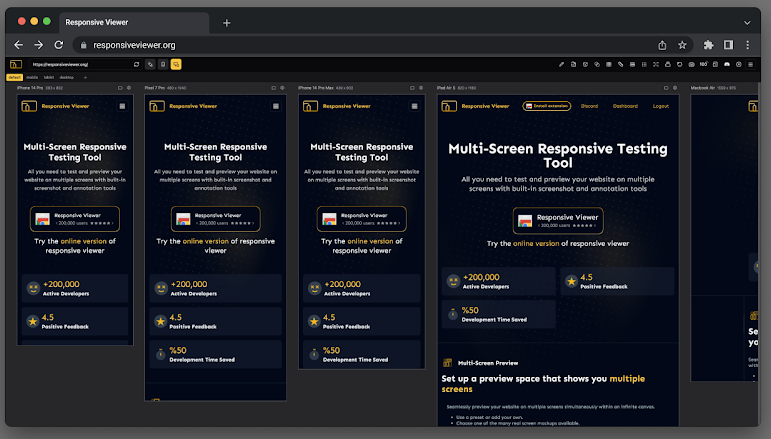Viewport: 771px width, 439px height.
Task: Click the fullscreen arrows icon in extension toolbar
Action: pos(655,64)
